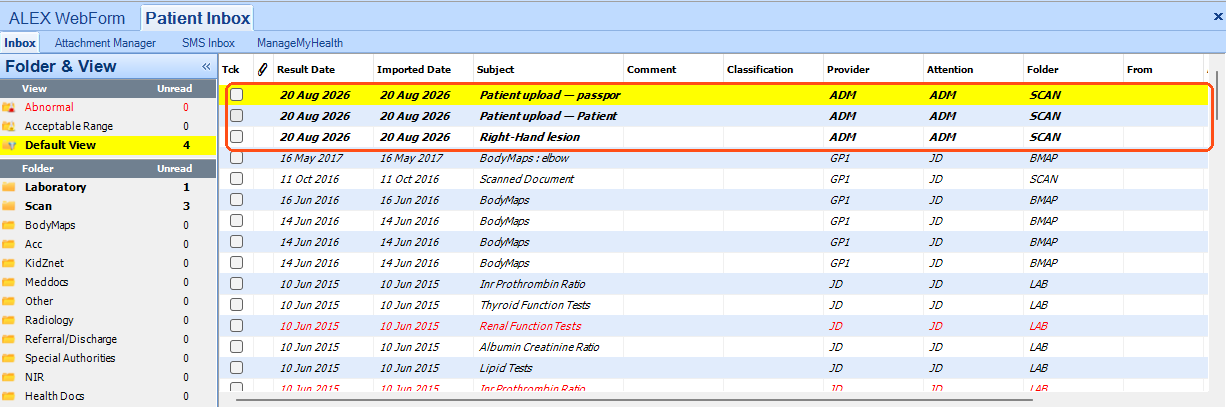The width and height of the screenshot is (1226, 407).
Task: Tick checkbox for 16 Jun 2016 BodyMaps row
Action: 237,200
